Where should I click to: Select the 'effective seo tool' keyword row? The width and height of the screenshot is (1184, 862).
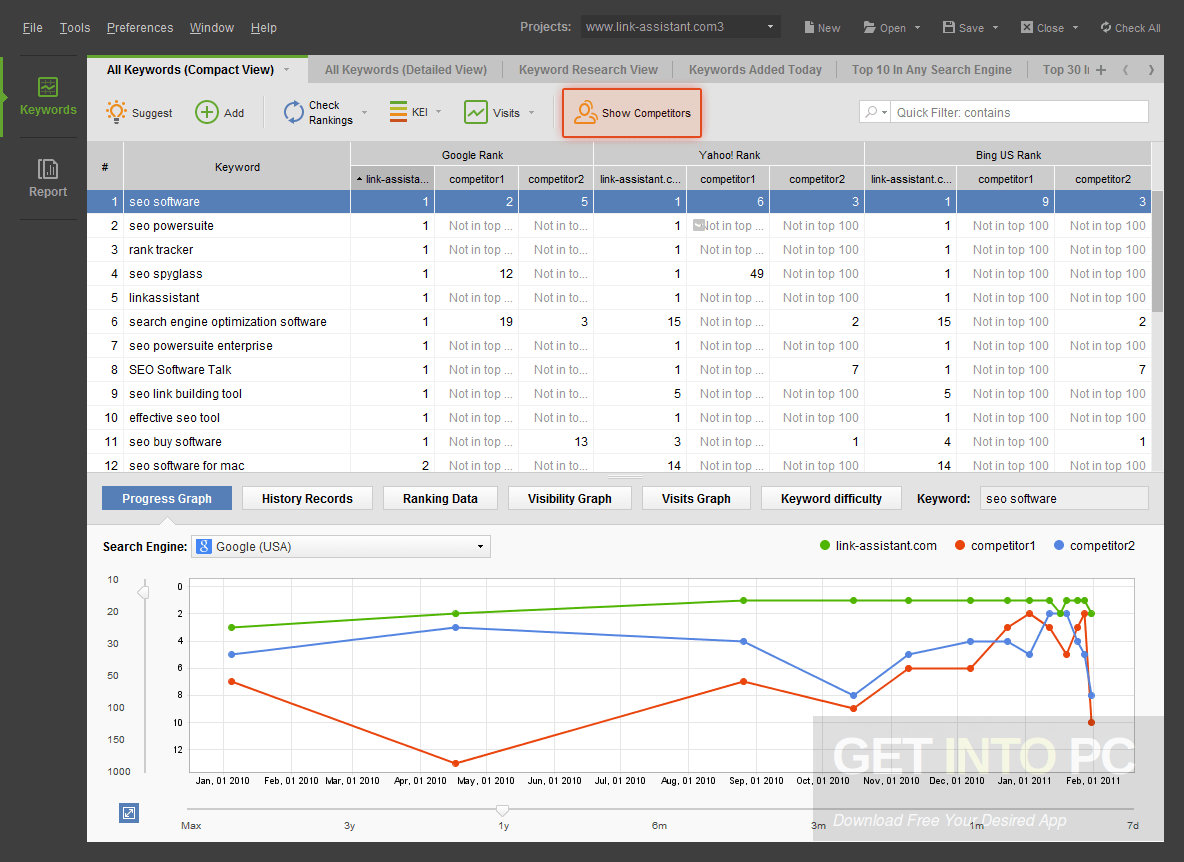(619, 417)
